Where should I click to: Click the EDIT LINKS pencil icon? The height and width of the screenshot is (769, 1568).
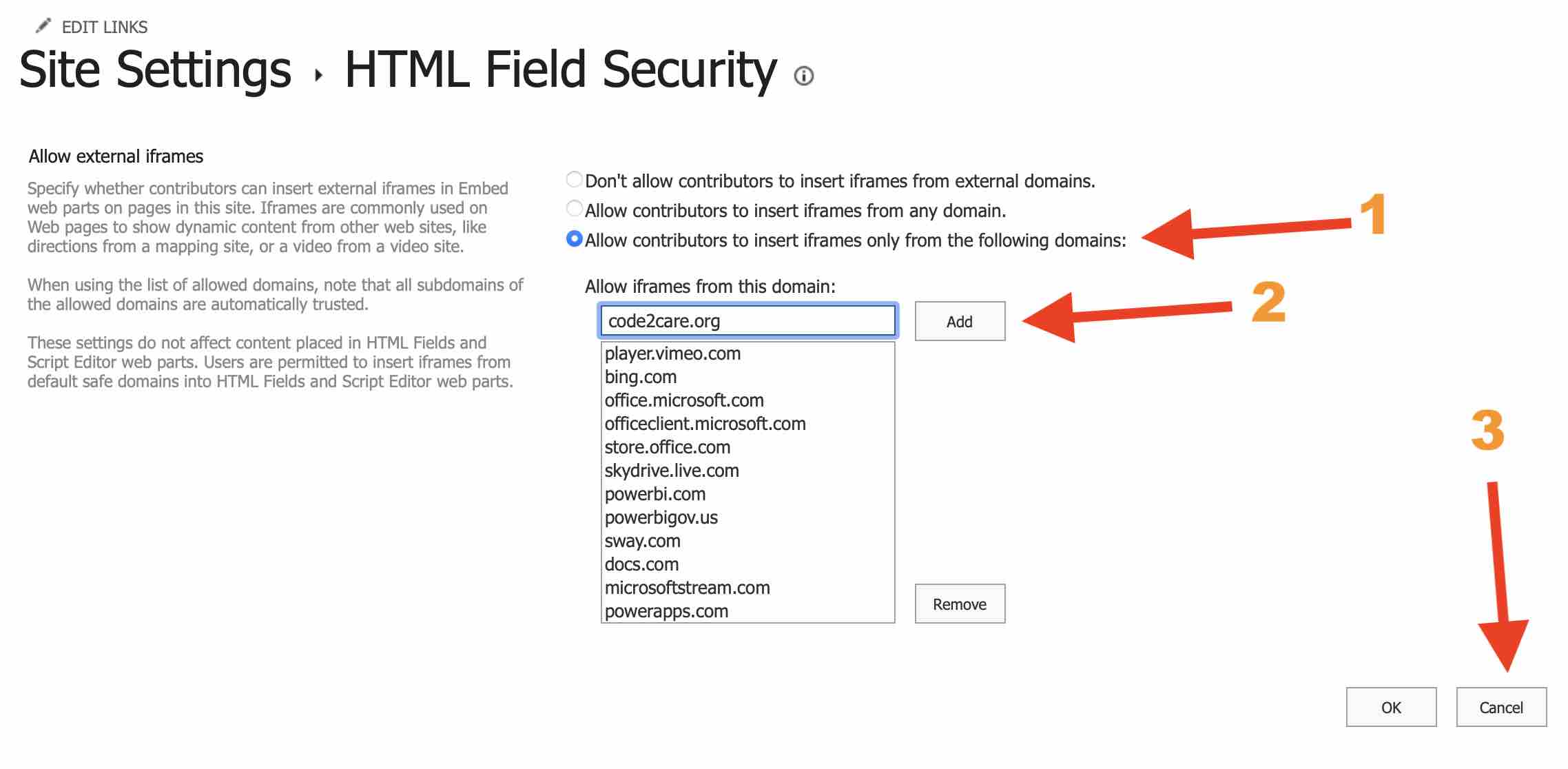tap(43, 25)
